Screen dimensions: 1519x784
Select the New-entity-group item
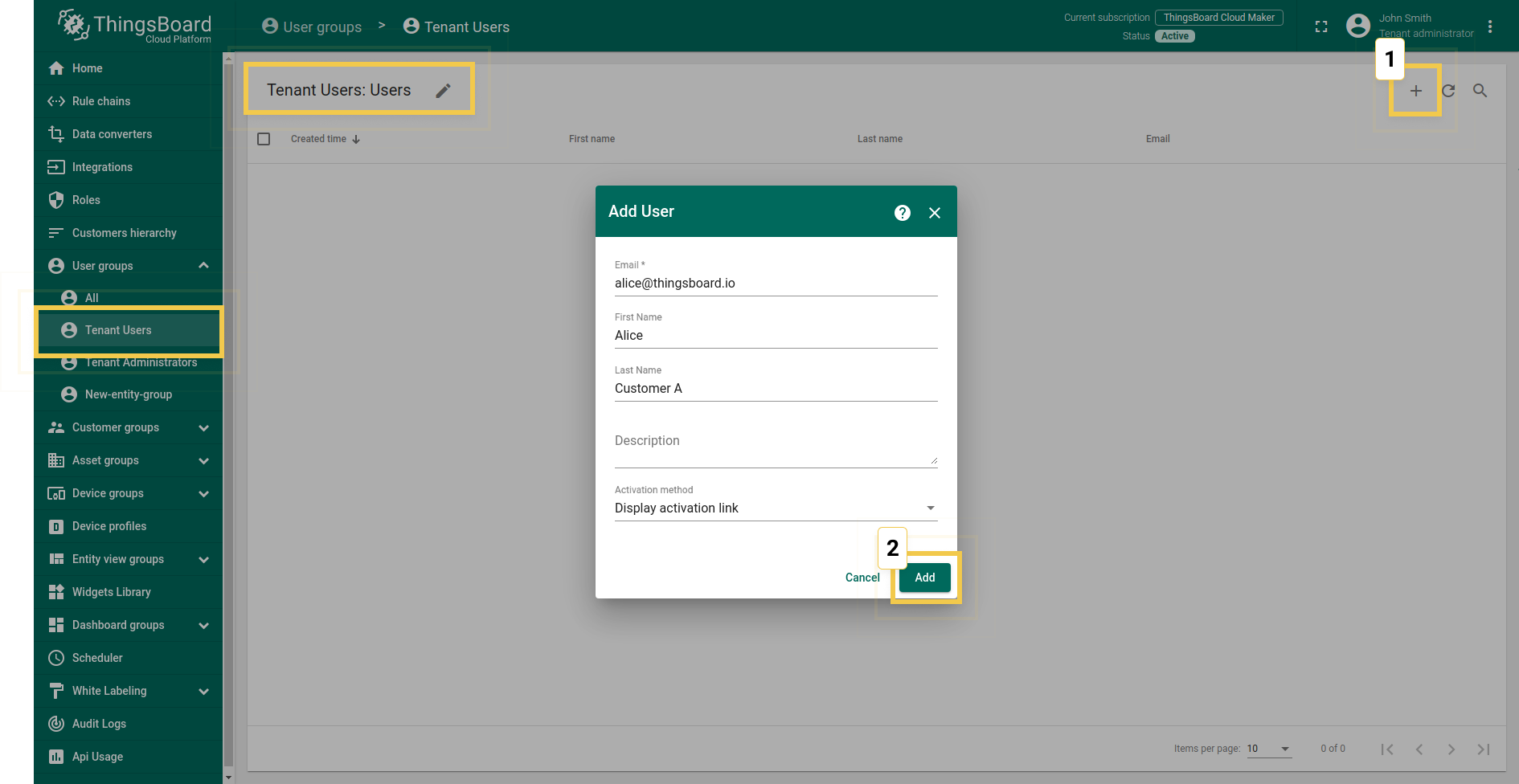pos(129,394)
